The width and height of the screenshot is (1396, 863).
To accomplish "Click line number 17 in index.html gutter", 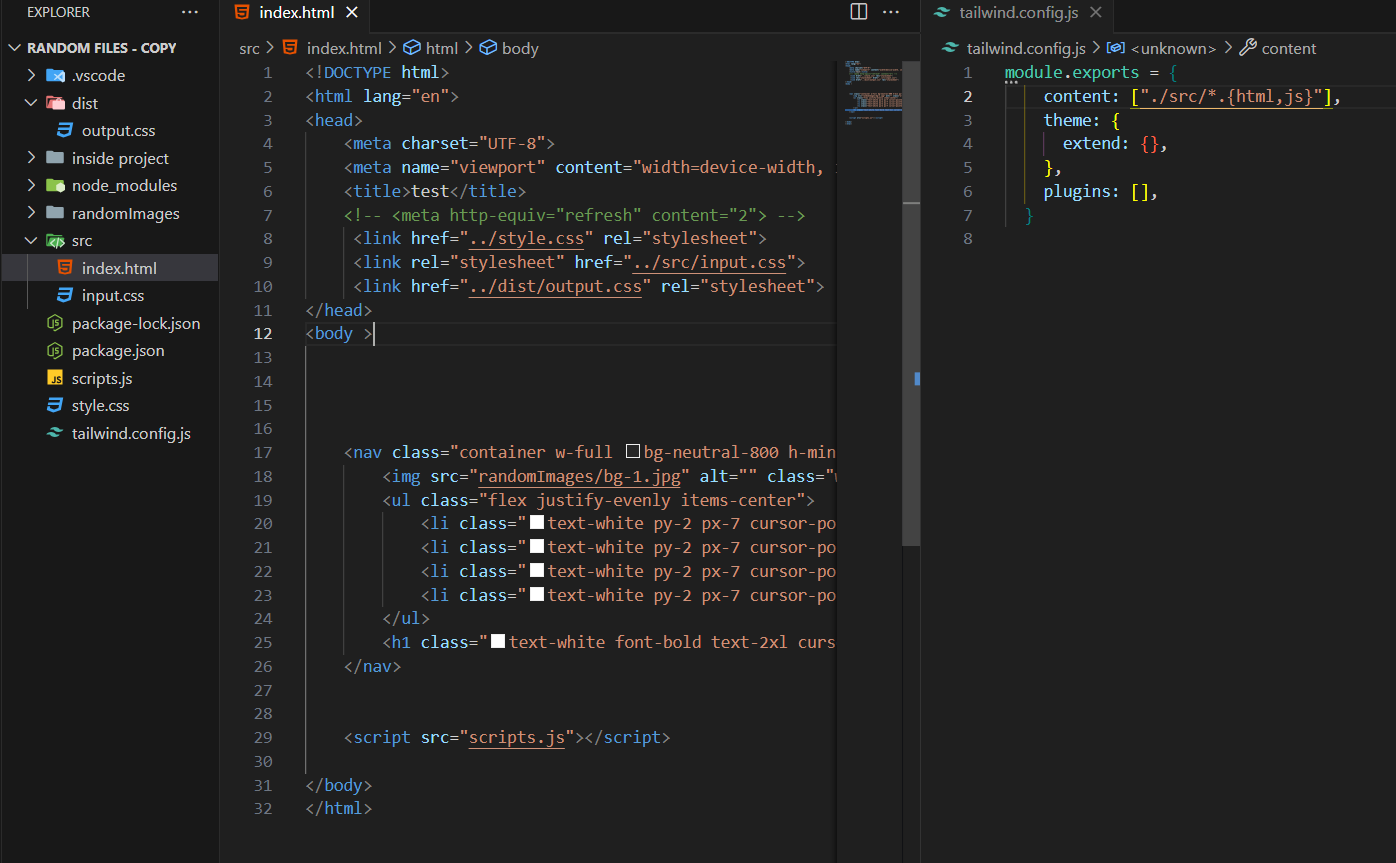I will pyautogui.click(x=263, y=452).
